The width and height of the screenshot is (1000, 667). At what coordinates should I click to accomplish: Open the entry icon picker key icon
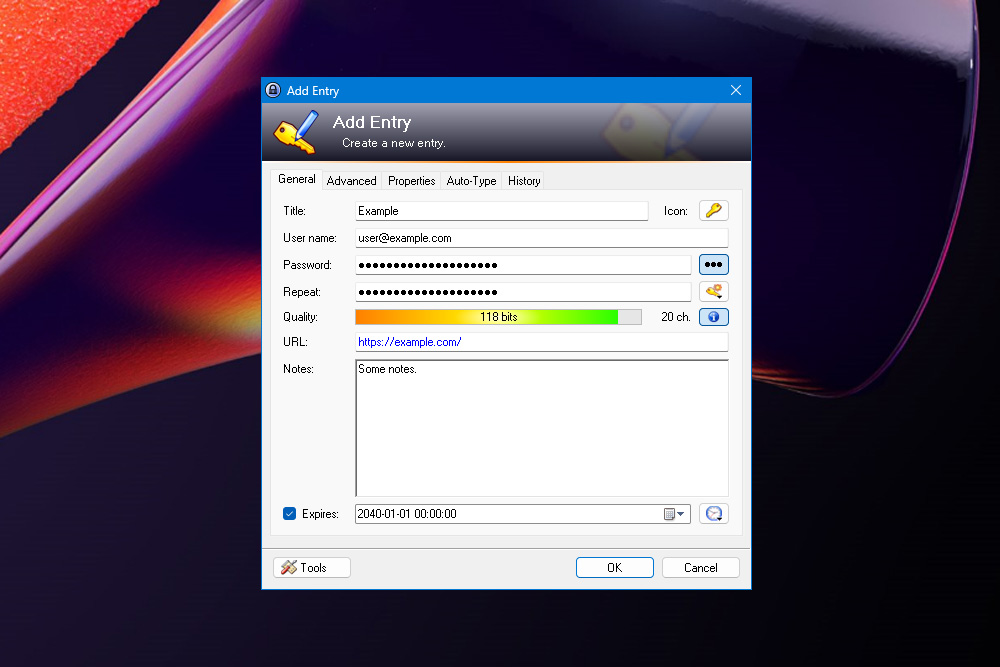tap(713, 211)
